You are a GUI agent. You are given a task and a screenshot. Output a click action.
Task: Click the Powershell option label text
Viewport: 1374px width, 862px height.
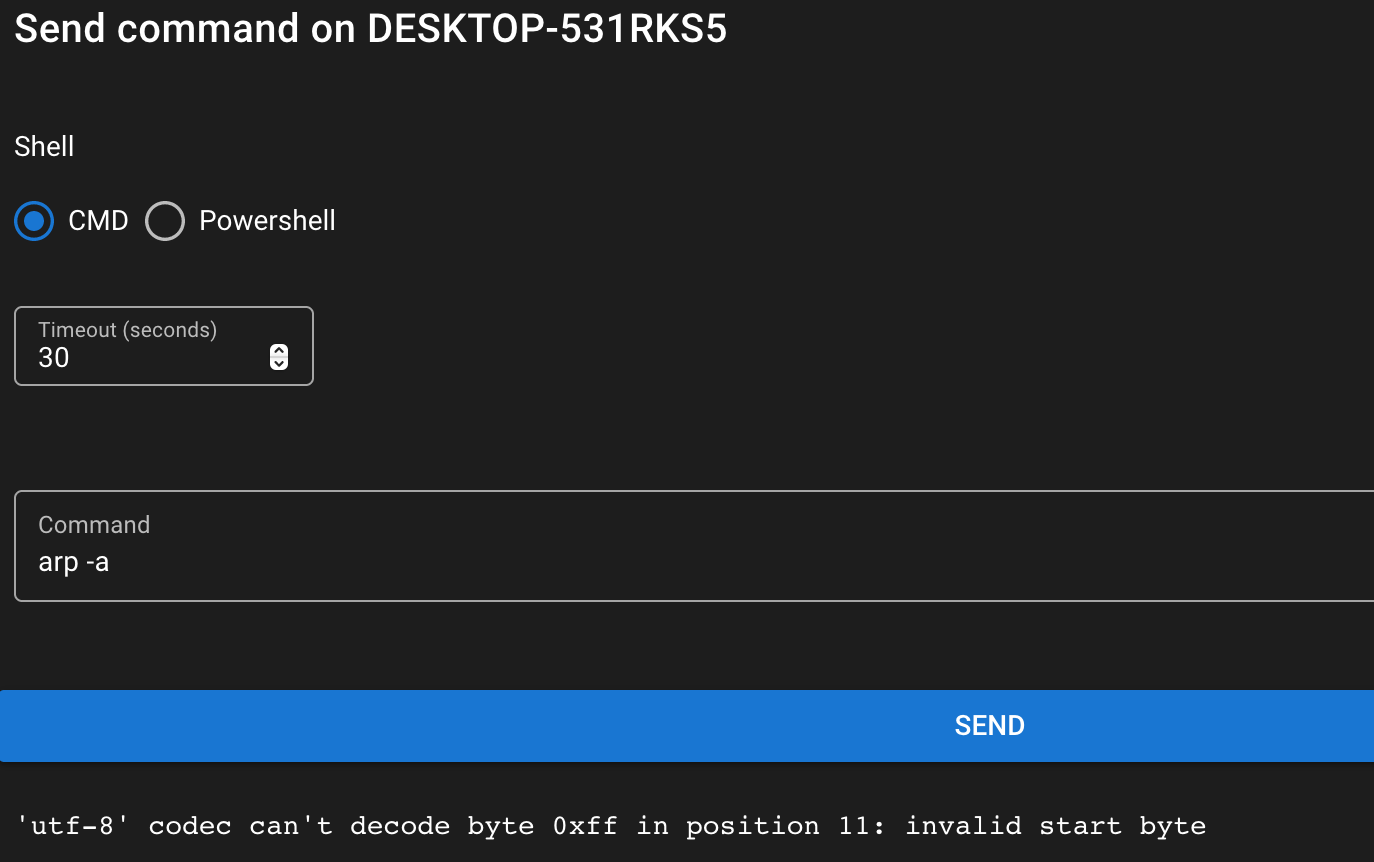pyautogui.click(x=267, y=221)
